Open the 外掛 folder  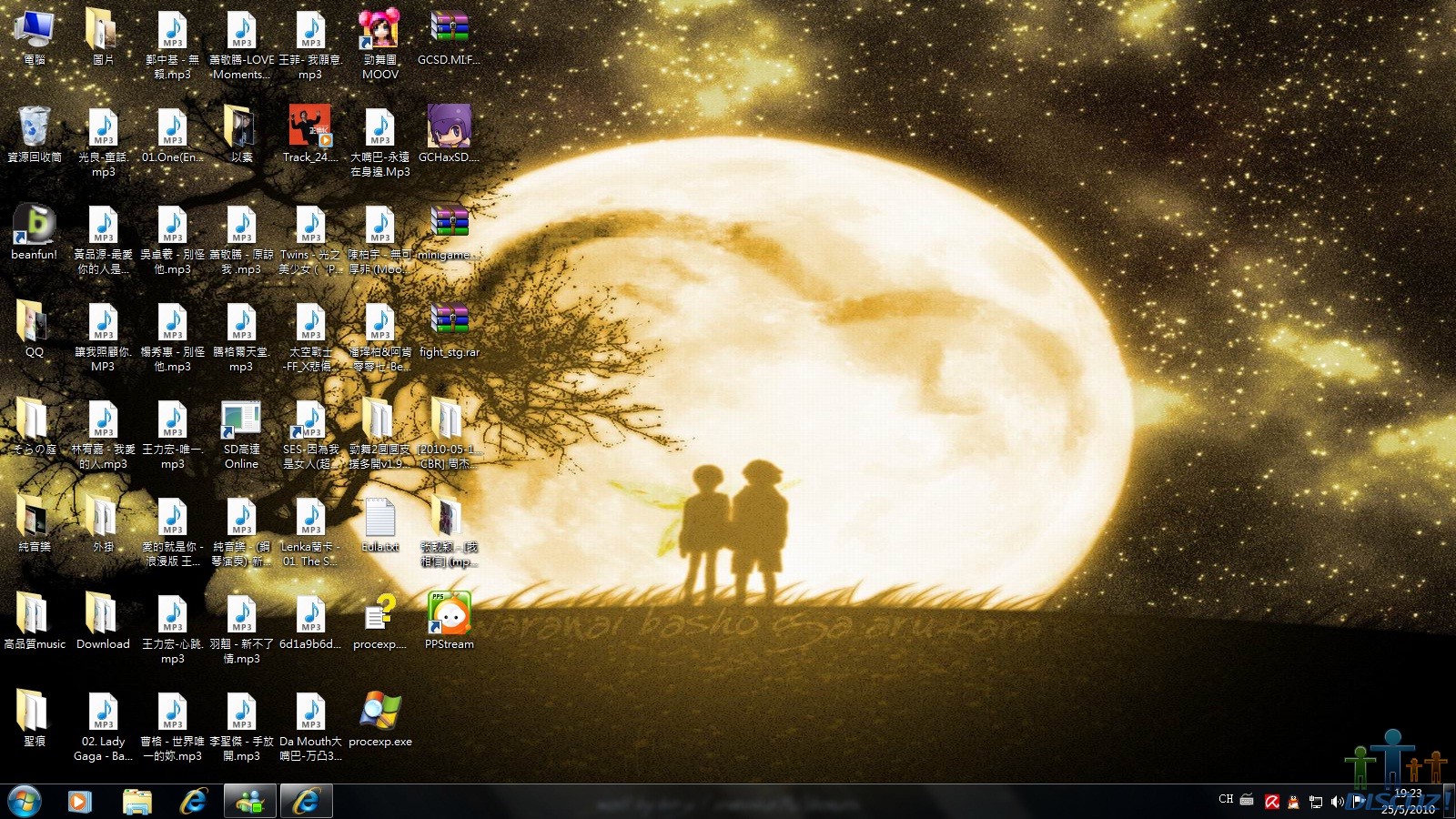point(104,525)
